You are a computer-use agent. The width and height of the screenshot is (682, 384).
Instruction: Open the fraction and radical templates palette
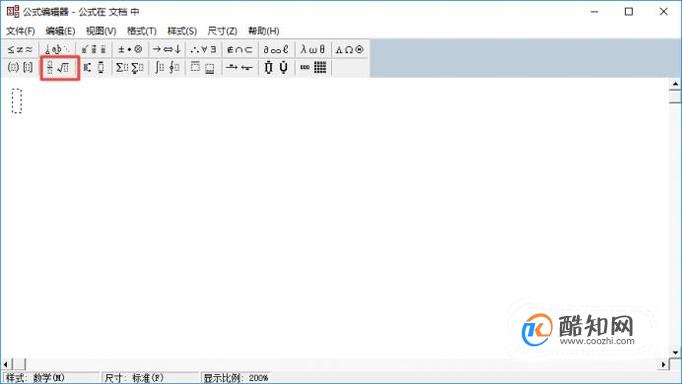(60, 68)
